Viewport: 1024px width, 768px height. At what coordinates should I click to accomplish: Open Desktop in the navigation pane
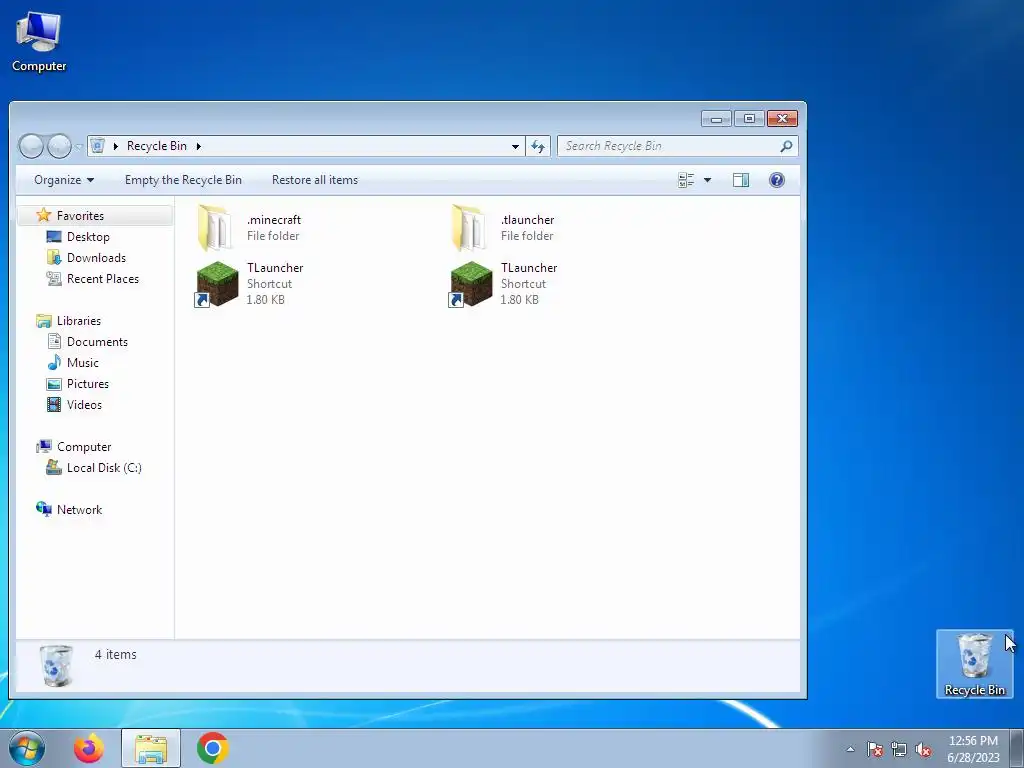point(88,236)
